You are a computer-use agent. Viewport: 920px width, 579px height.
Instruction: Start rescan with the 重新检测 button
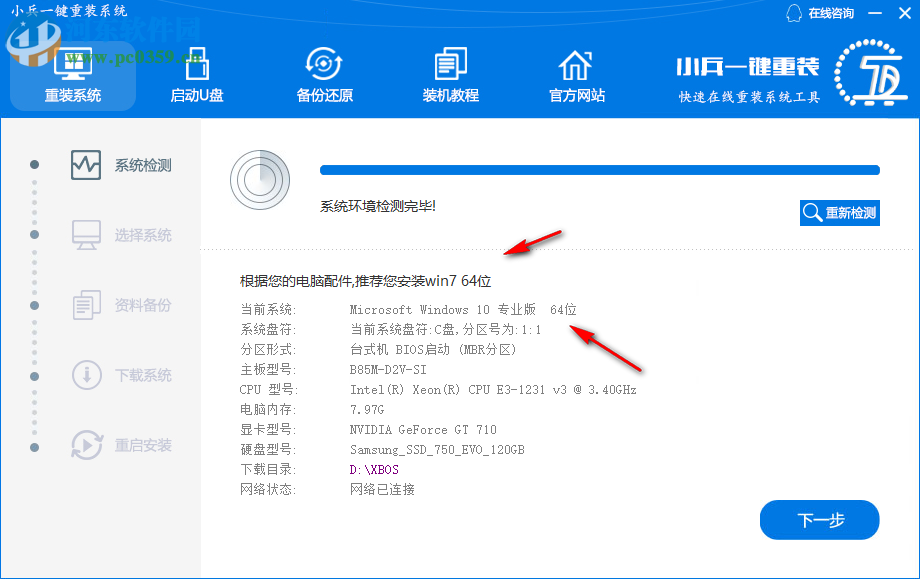click(x=840, y=212)
